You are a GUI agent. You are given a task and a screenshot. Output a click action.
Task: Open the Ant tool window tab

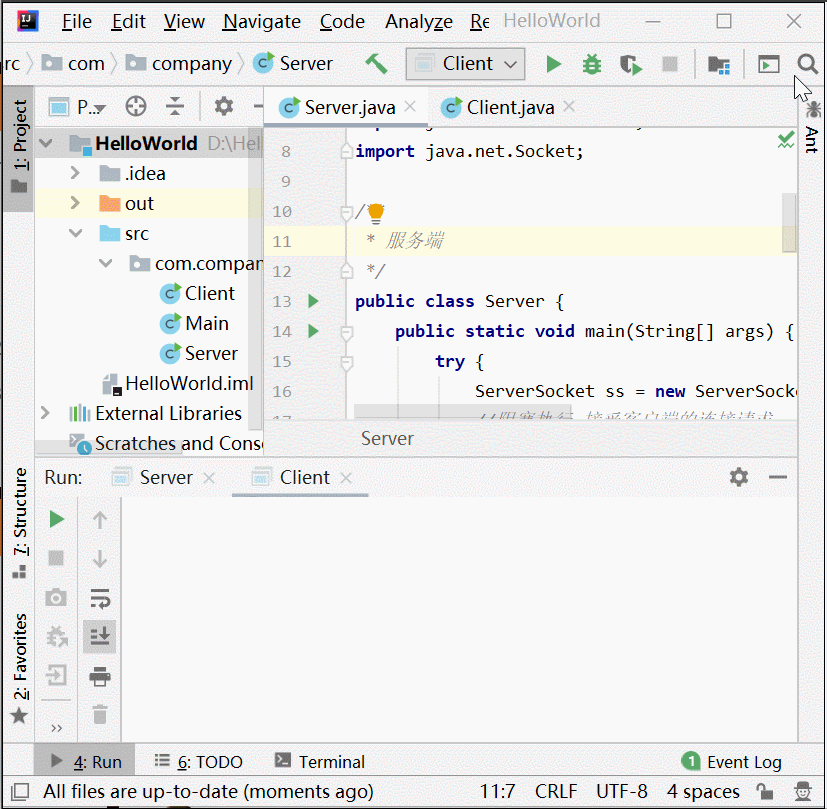[x=812, y=128]
